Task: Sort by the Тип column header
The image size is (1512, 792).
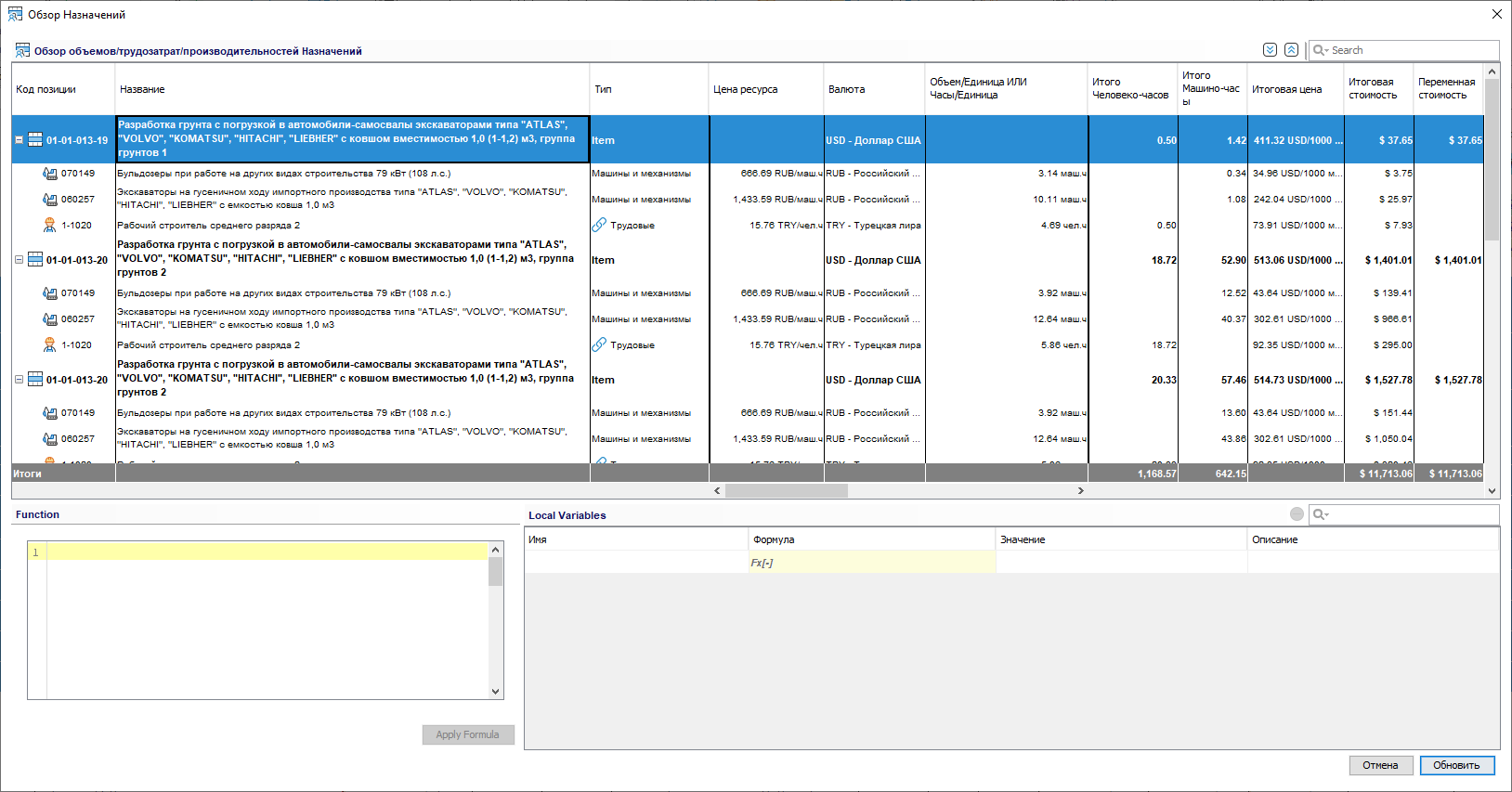Action: pyautogui.click(x=650, y=89)
